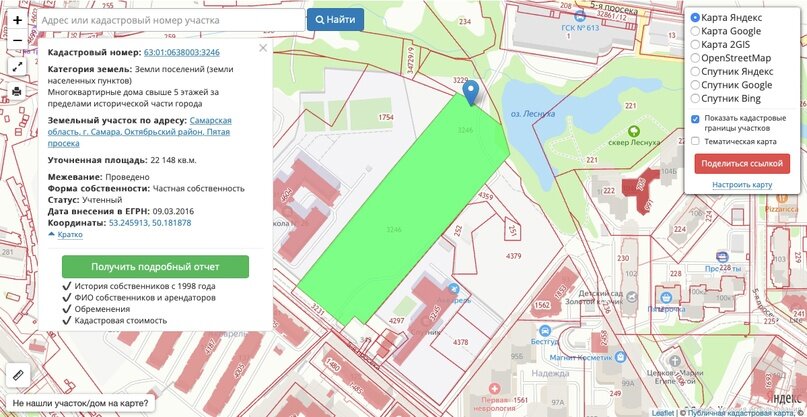Image resolution: width=807 pixels, height=417 pixels.
Task: Select Карта Яндекс map layer
Action: point(695,18)
